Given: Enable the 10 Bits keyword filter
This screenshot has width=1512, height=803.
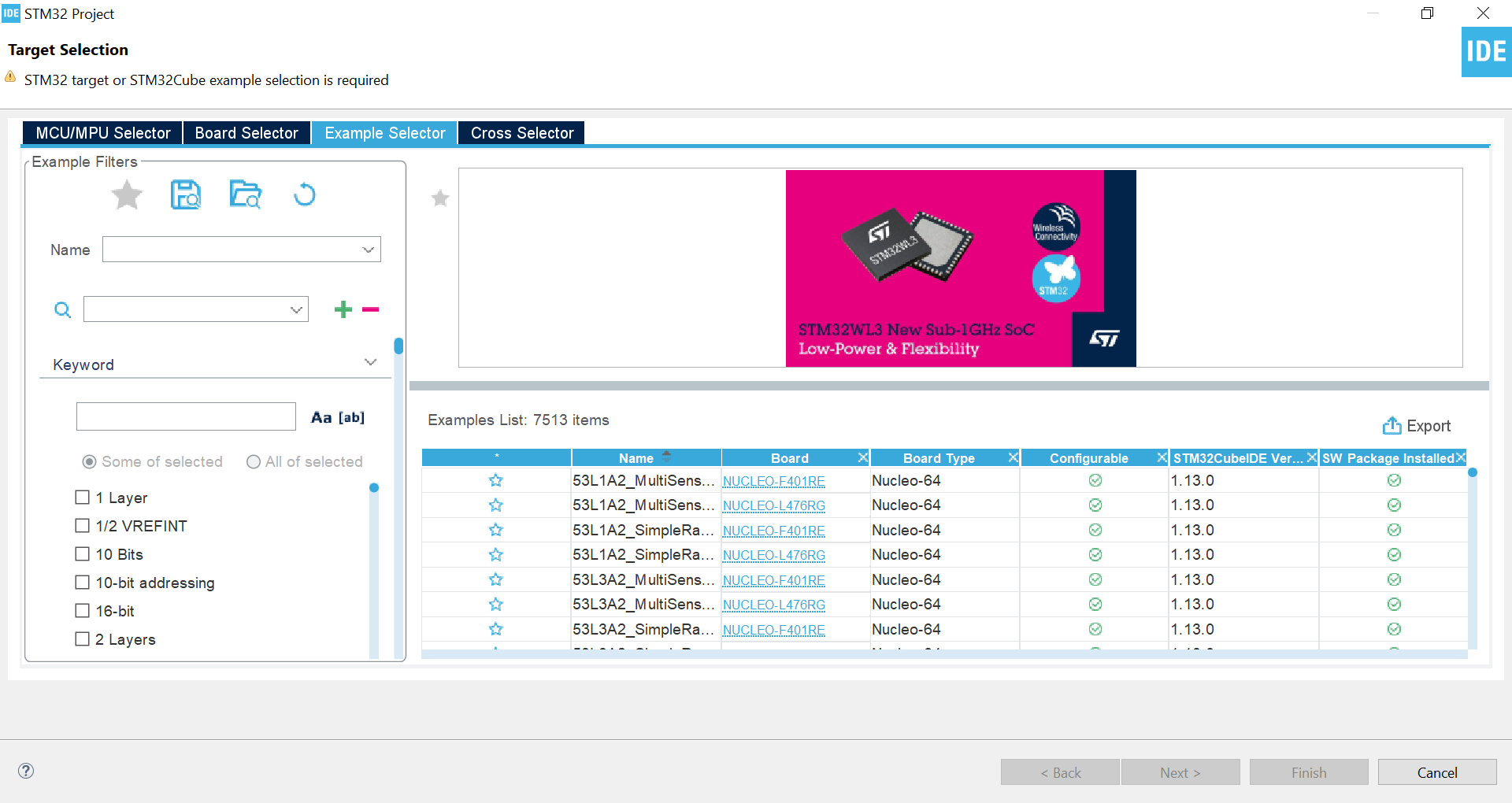Looking at the screenshot, I should click(83, 553).
